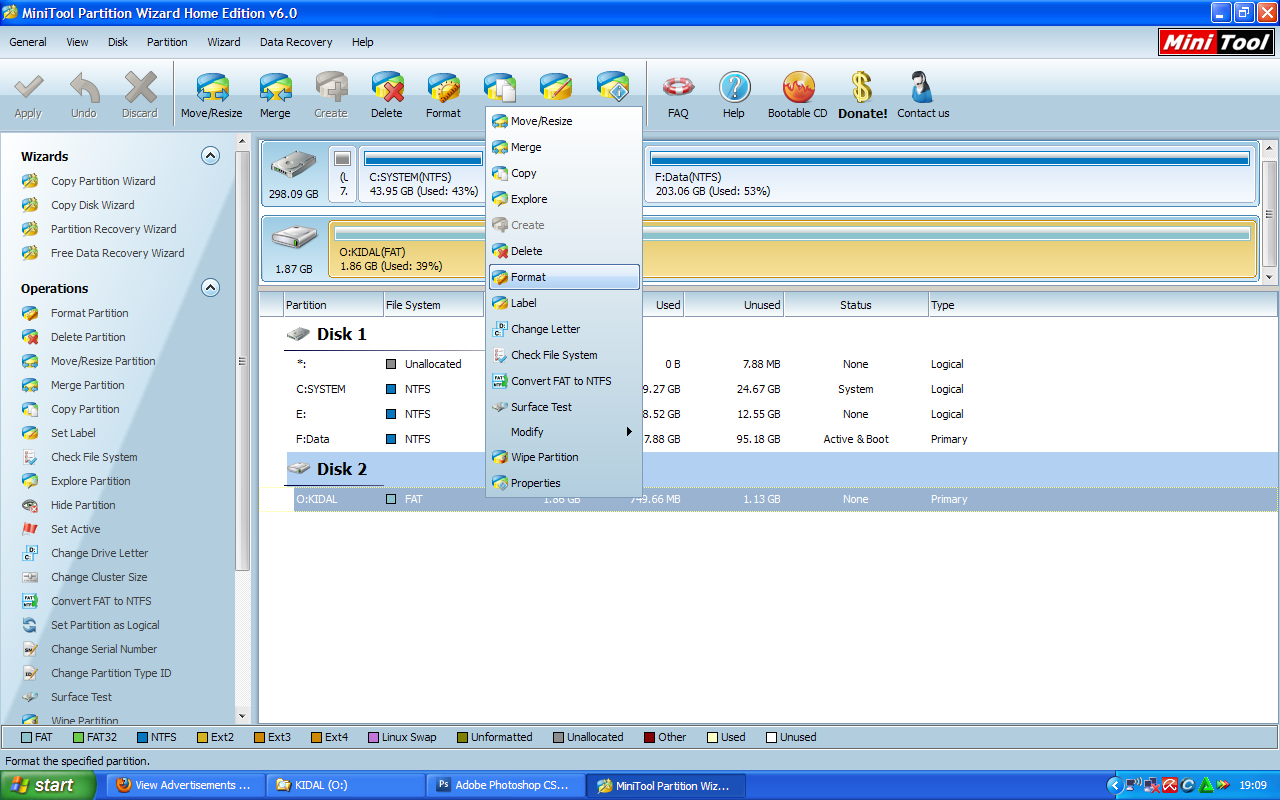
Task: Choose Explore from the context menu
Action: point(564,199)
